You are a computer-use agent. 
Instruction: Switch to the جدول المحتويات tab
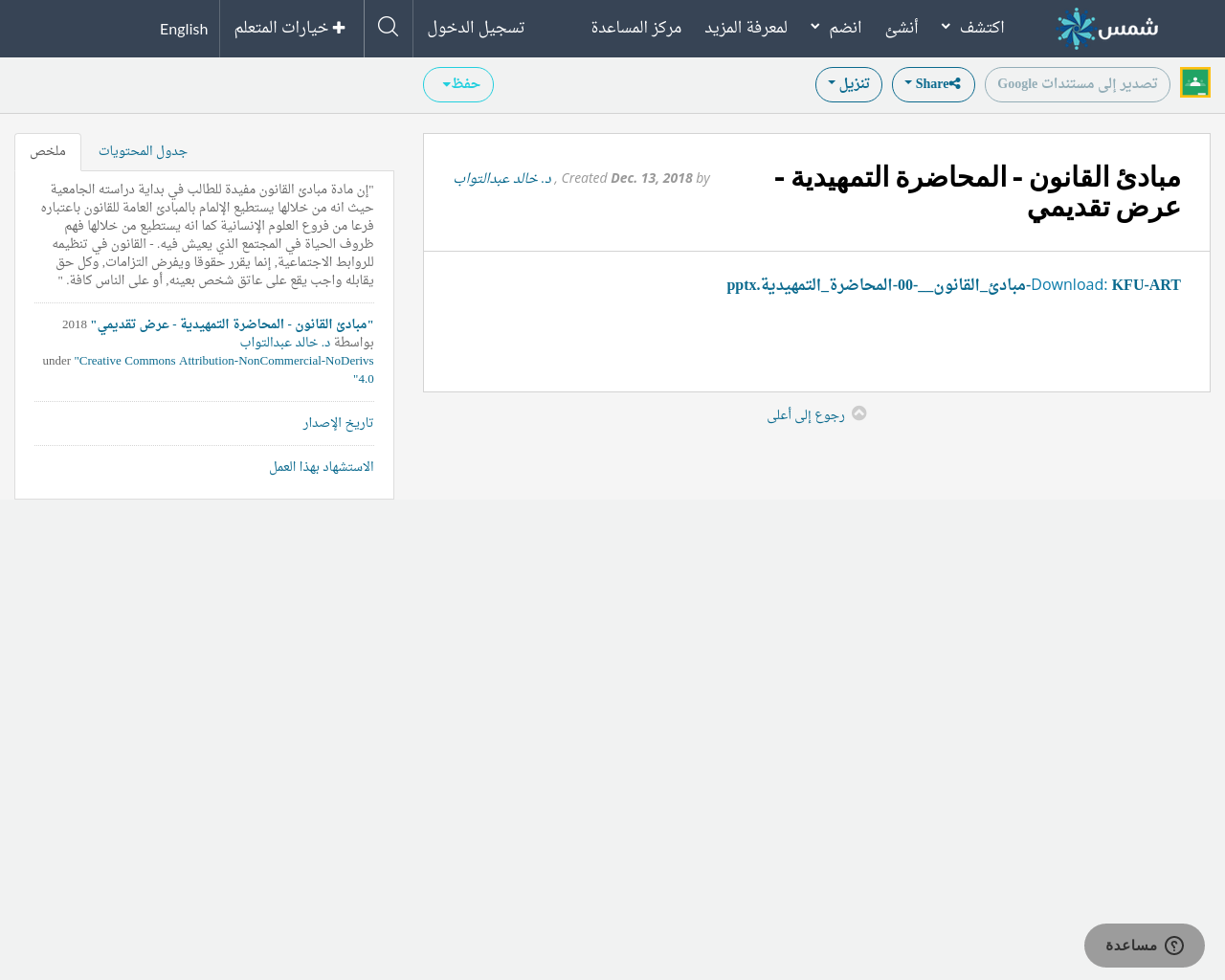(143, 152)
